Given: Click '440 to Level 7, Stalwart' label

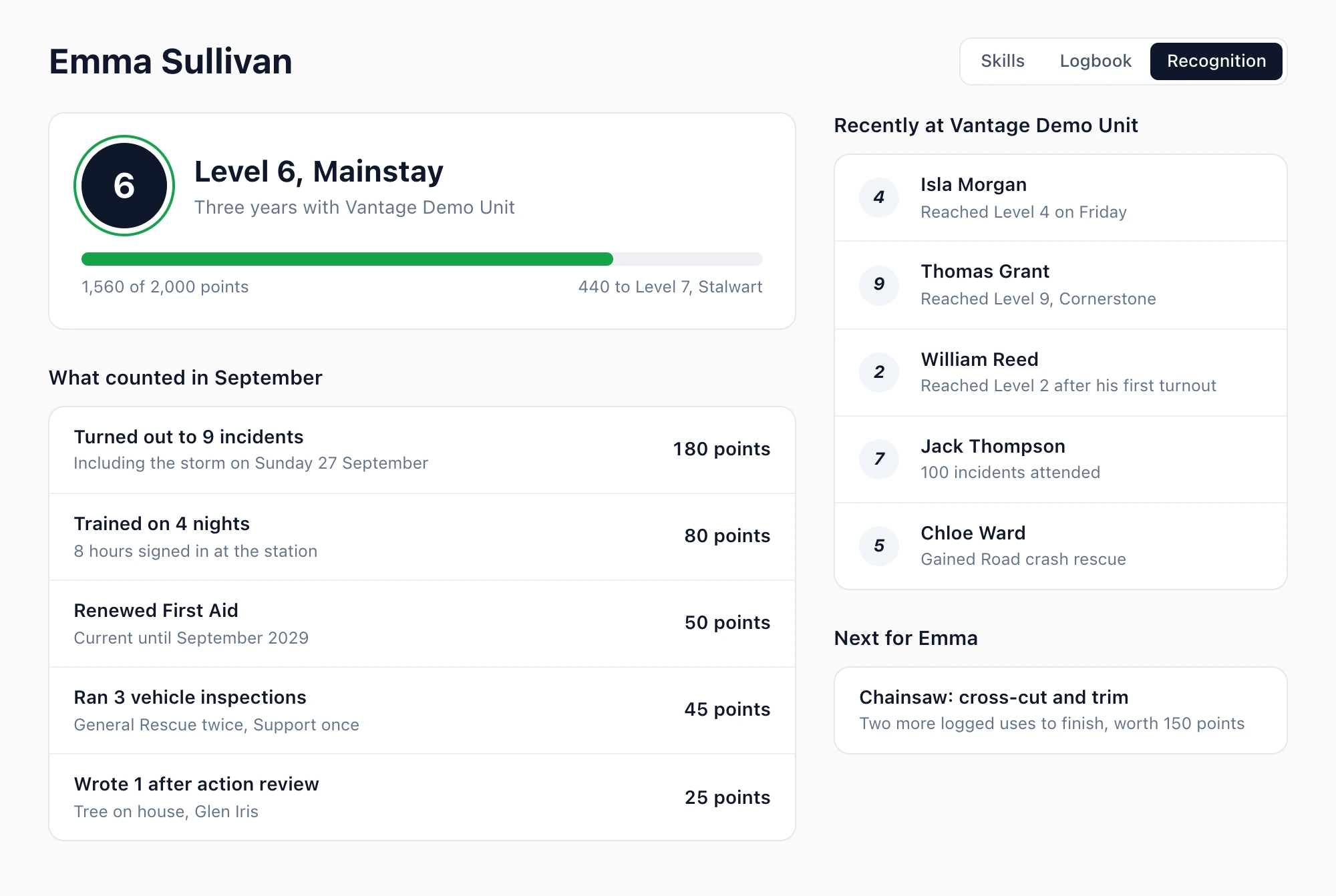Looking at the screenshot, I should pos(670,287).
